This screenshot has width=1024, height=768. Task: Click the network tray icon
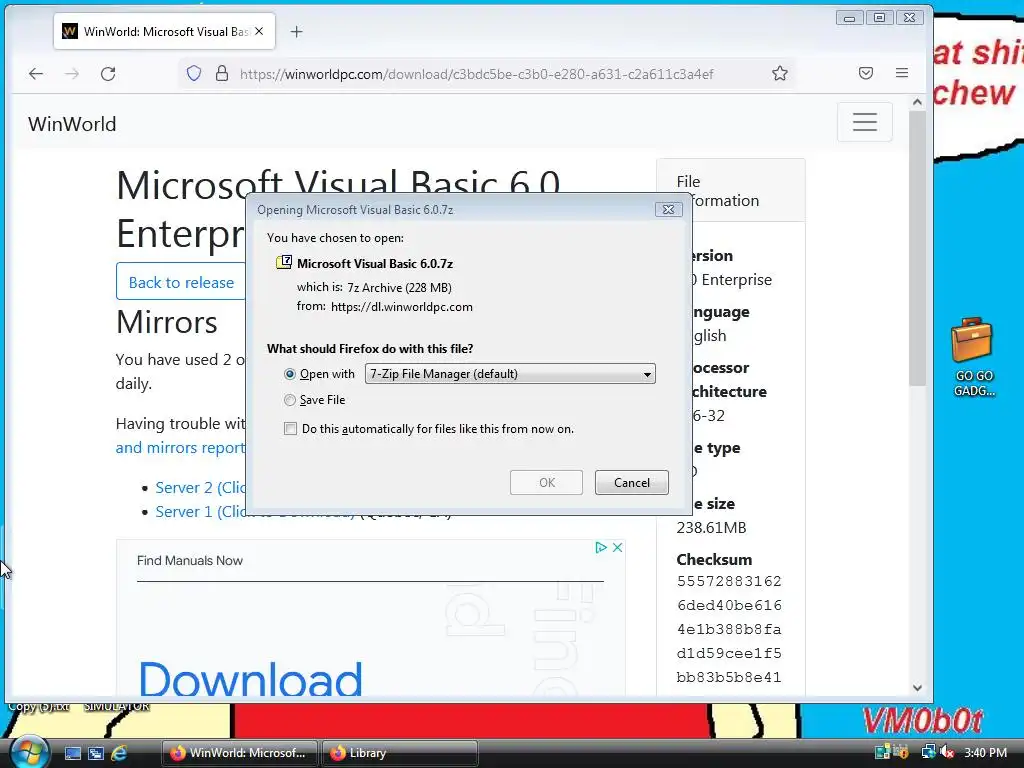point(928,752)
